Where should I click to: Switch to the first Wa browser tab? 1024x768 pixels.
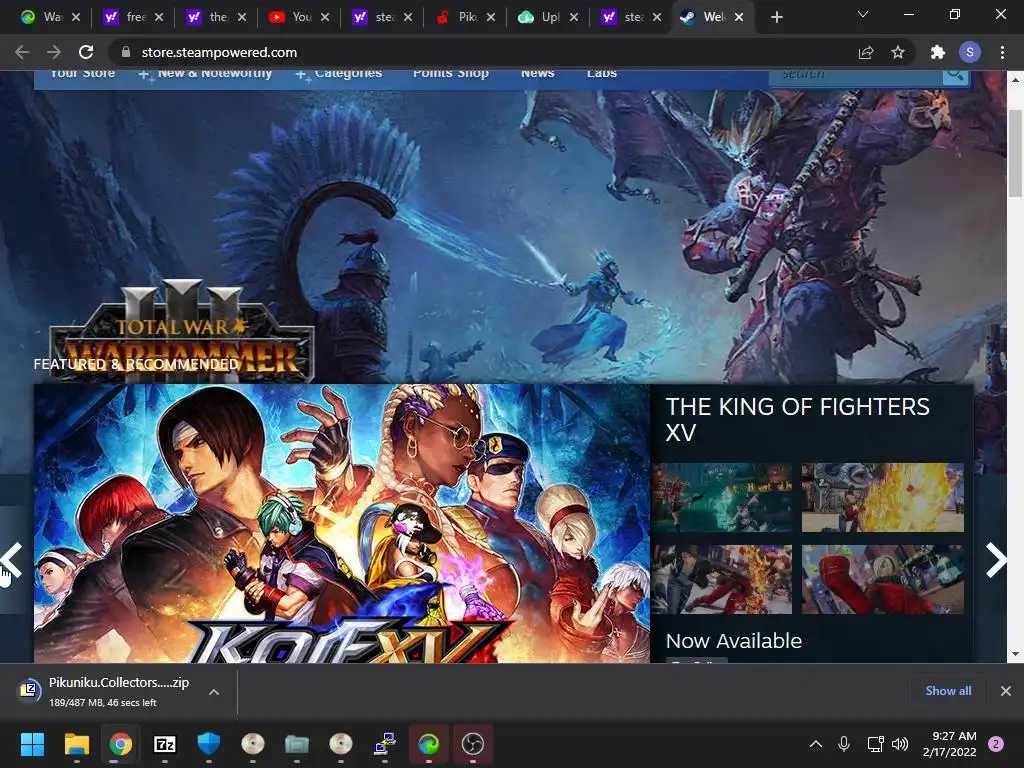coord(41,17)
